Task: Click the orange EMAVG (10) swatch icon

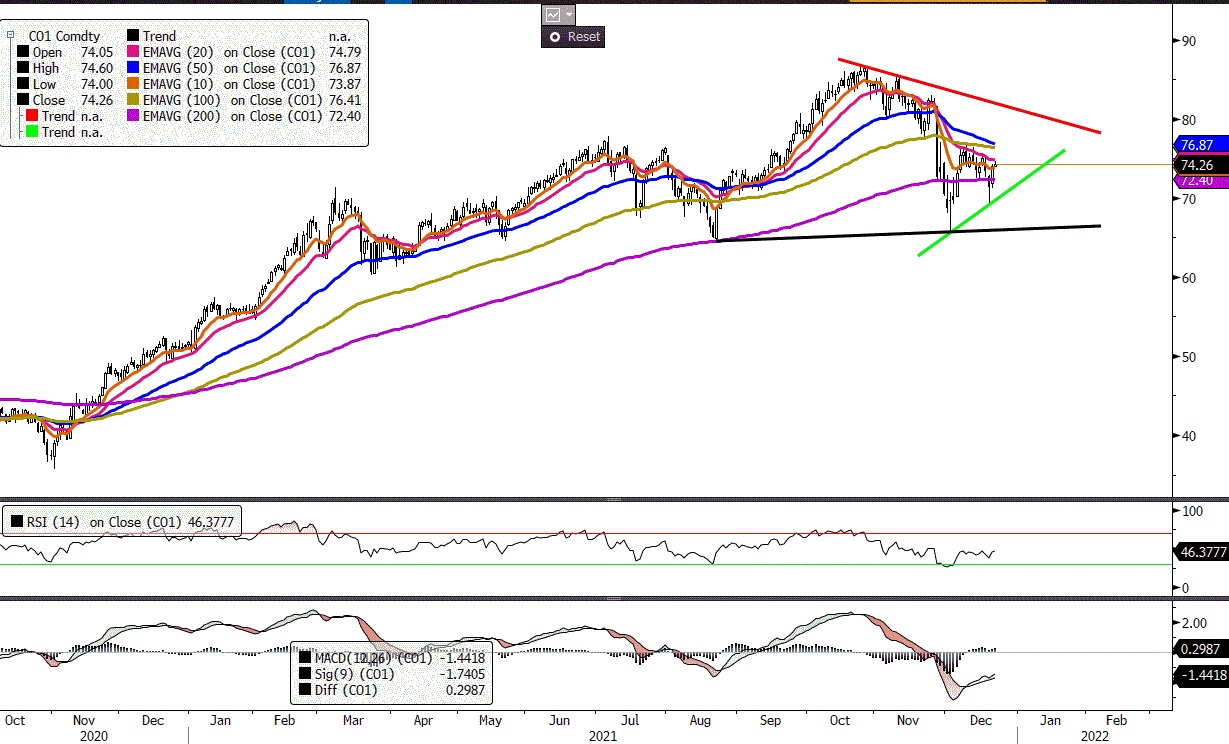Action: coord(134,84)
